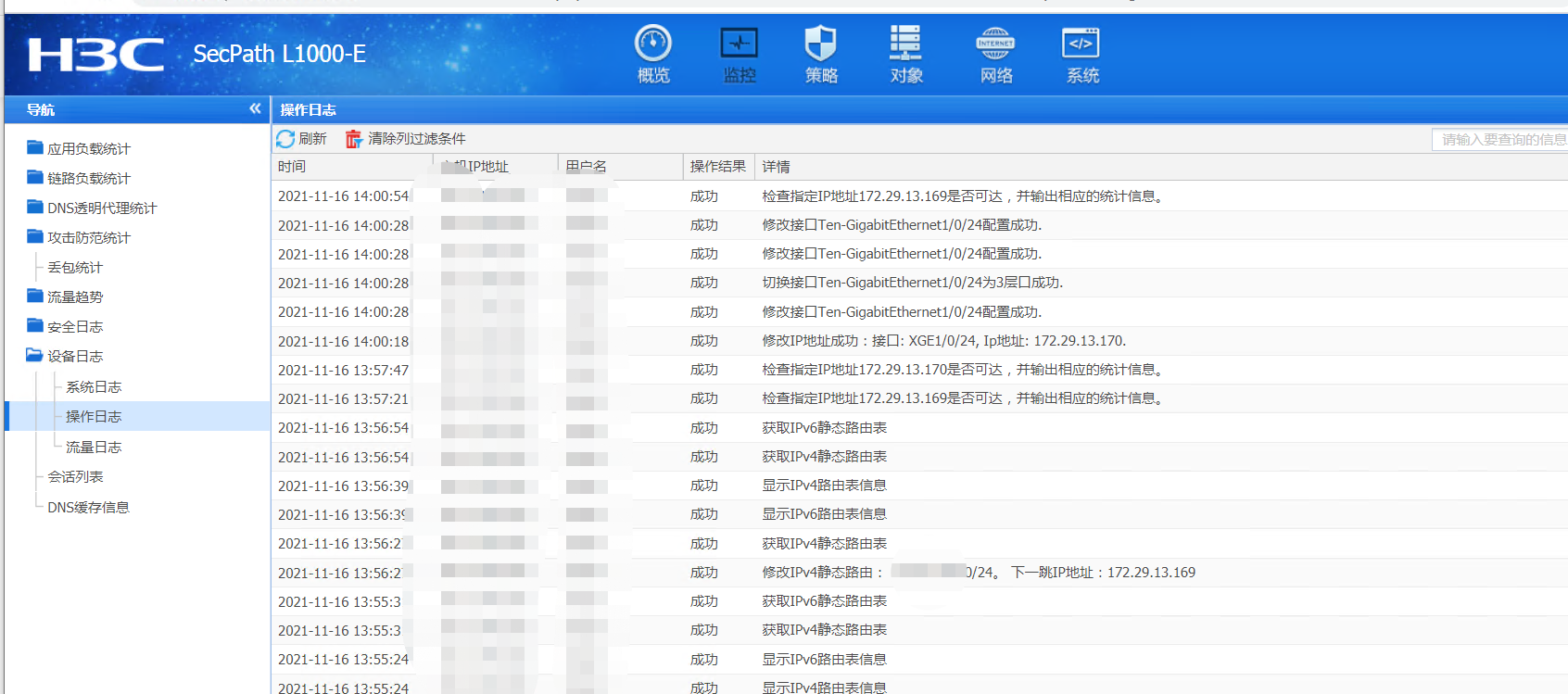Click 成功 result in 14:00:18 row

(703, 340)
